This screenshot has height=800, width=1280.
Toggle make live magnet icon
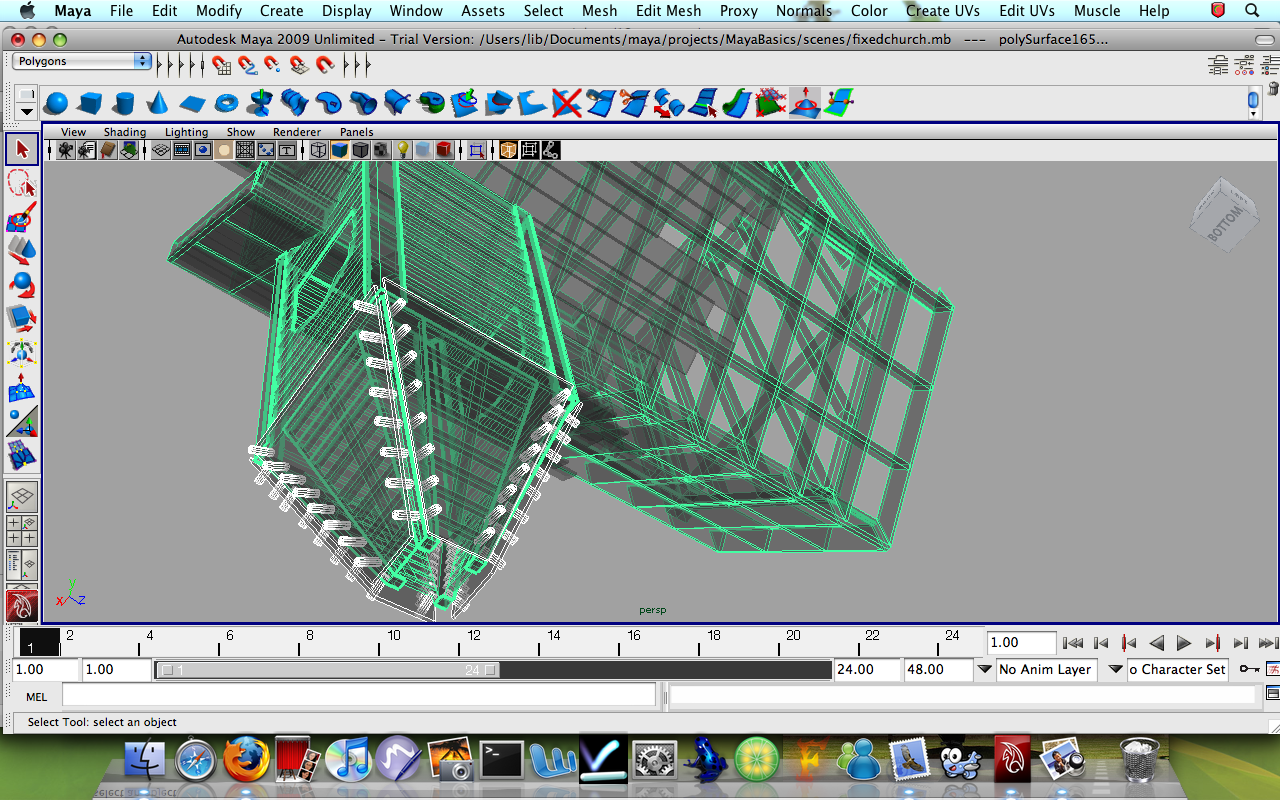[324, 66]
